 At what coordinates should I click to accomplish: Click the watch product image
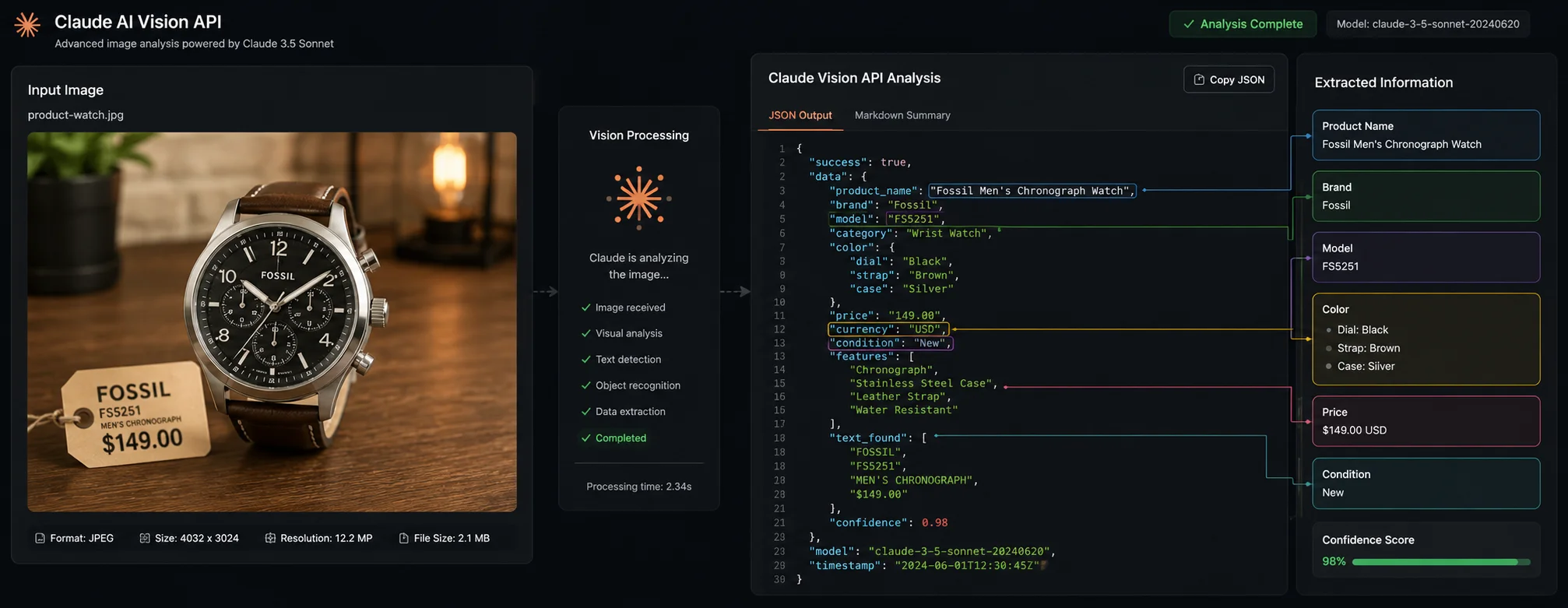[272, 322]
